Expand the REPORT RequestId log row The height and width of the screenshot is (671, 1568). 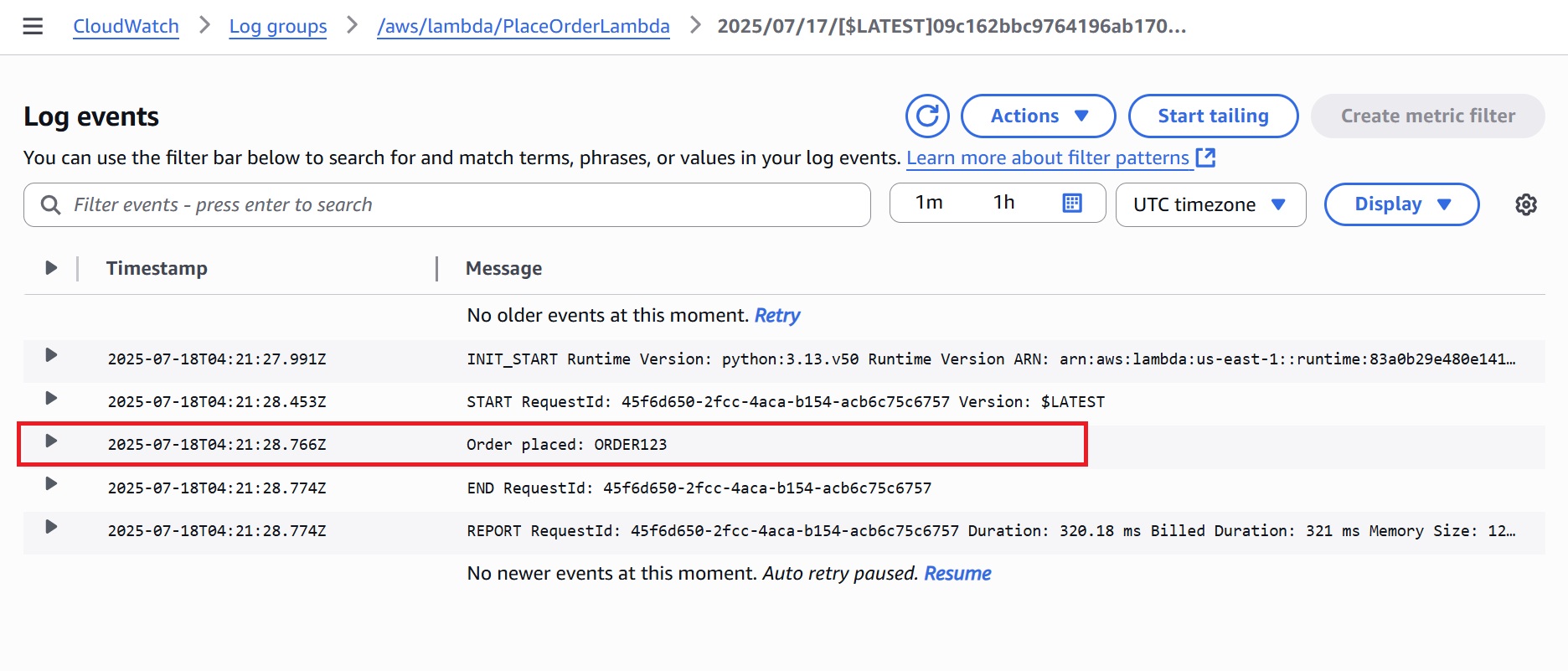[51, 527]
